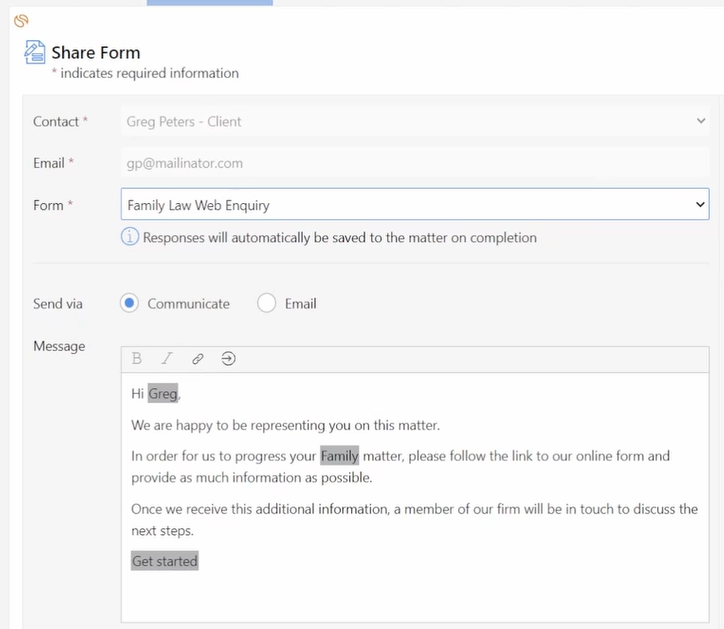Open the Form dropdown arrow
This screenshot has width=724, height=629.
(700, 204)
